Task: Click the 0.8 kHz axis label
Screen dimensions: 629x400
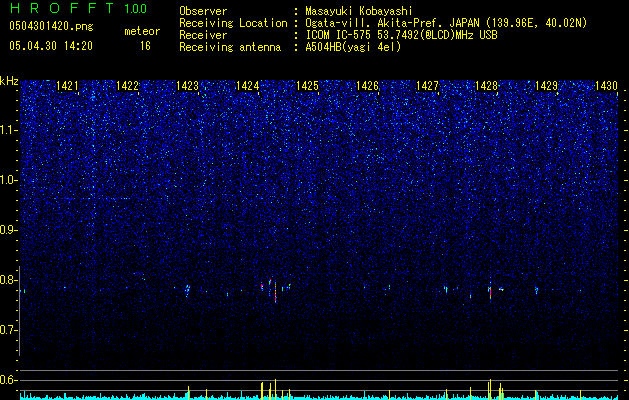Action: pyautogui.click(x=9, y=280)
